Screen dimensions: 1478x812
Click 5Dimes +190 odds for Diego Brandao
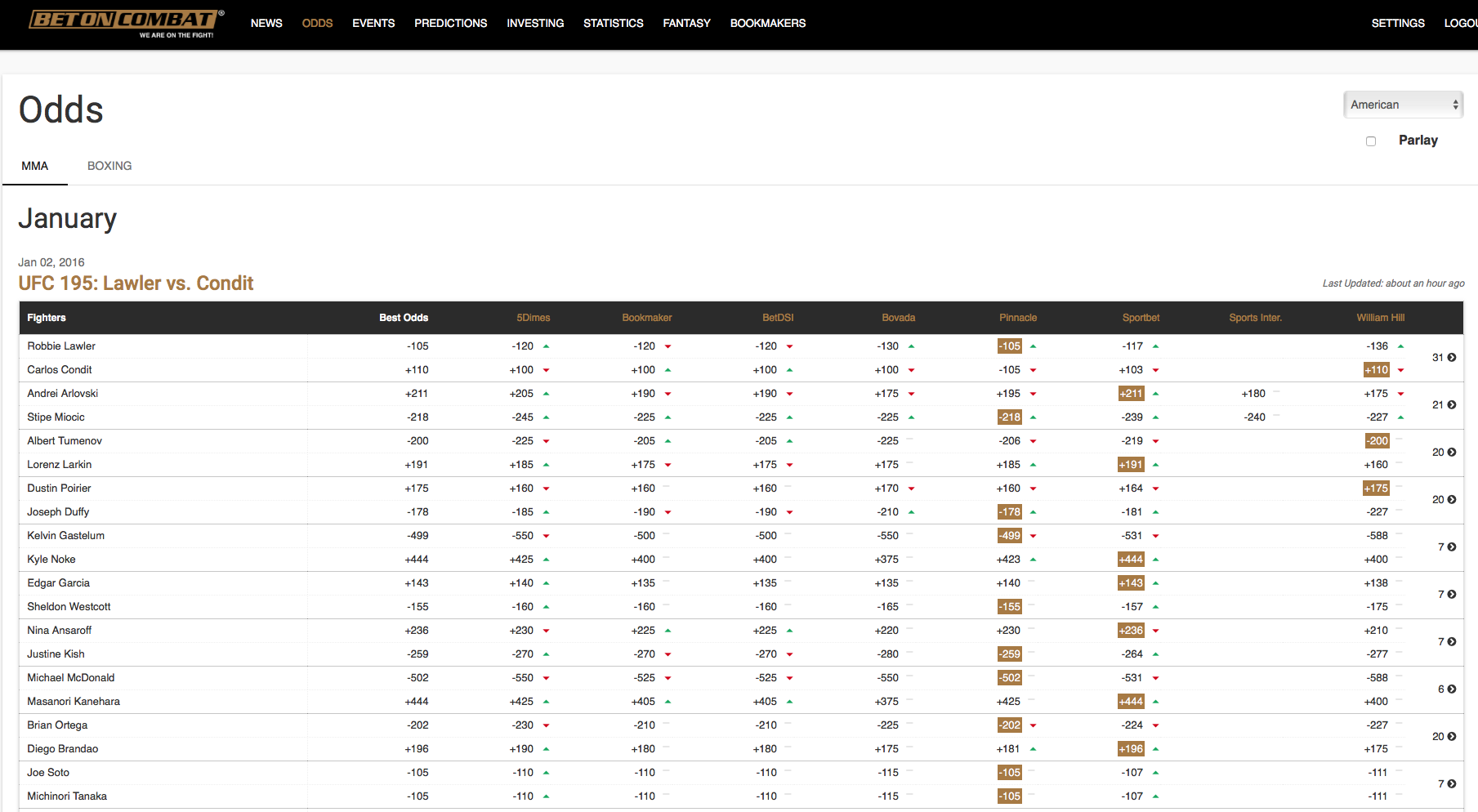[x=521, y=749]
